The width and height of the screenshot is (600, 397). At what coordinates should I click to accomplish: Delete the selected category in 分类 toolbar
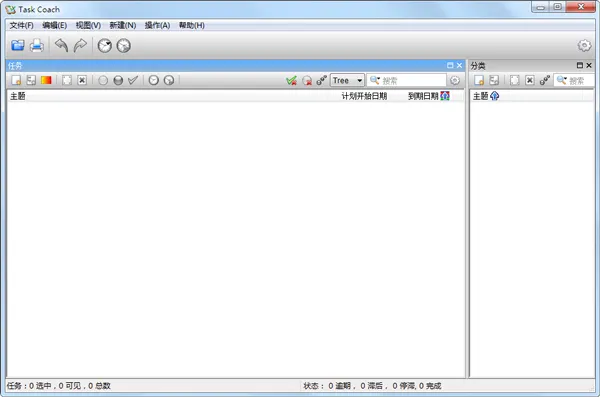[x=530, y=80]
